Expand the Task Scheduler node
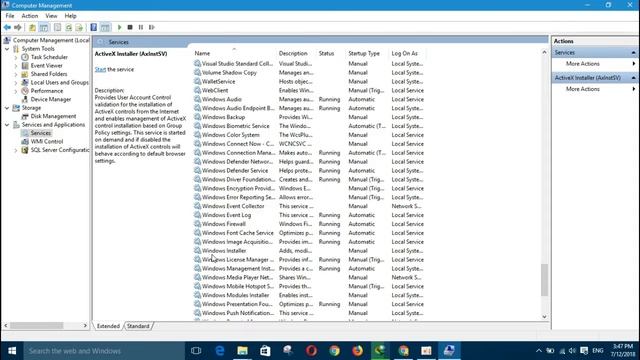The width and height of the screenshot is (640, 360). pyautogui.click(x=16, y=57)
